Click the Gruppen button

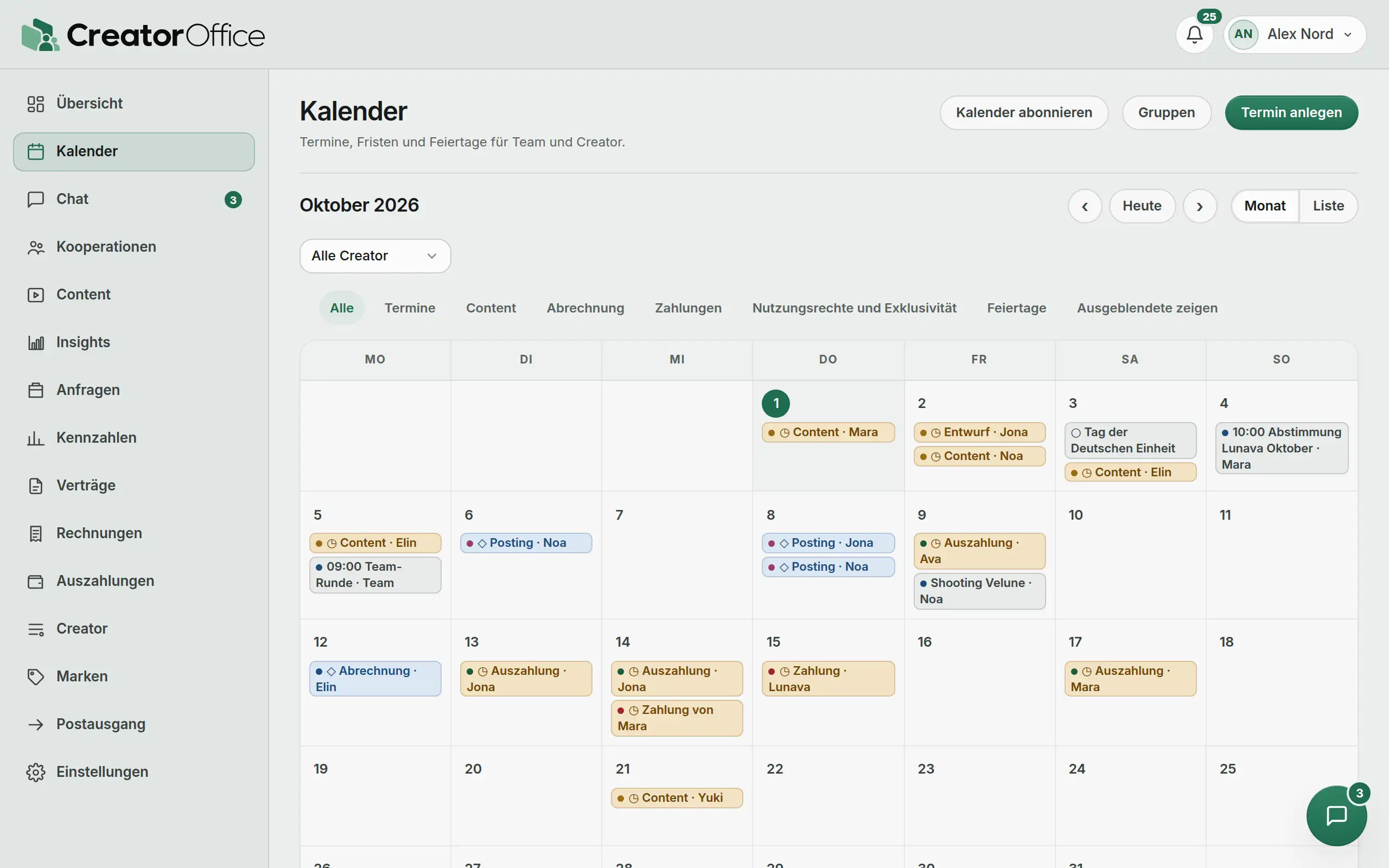(1167, 112)
